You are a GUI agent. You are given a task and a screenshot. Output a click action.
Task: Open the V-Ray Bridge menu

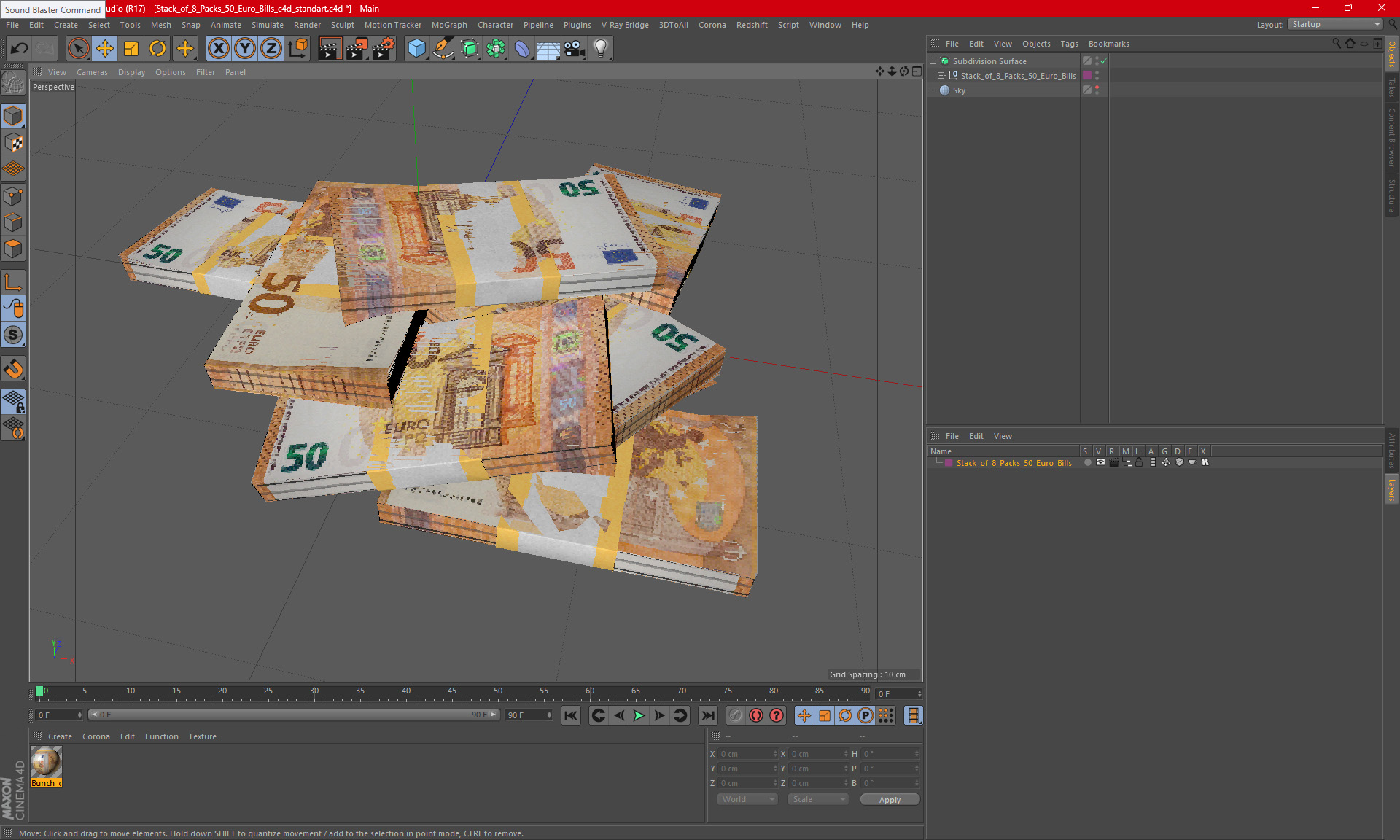[625, 25]
